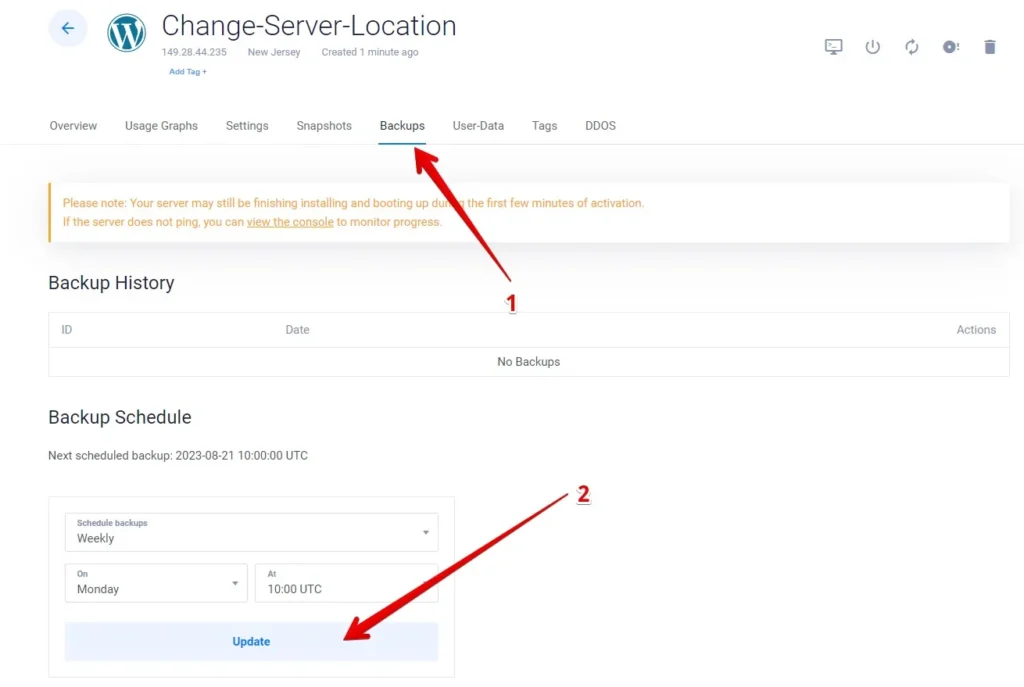Viewport: 1024px width, 687px height.
Task: Open the server console view icon
Action: 833,47
